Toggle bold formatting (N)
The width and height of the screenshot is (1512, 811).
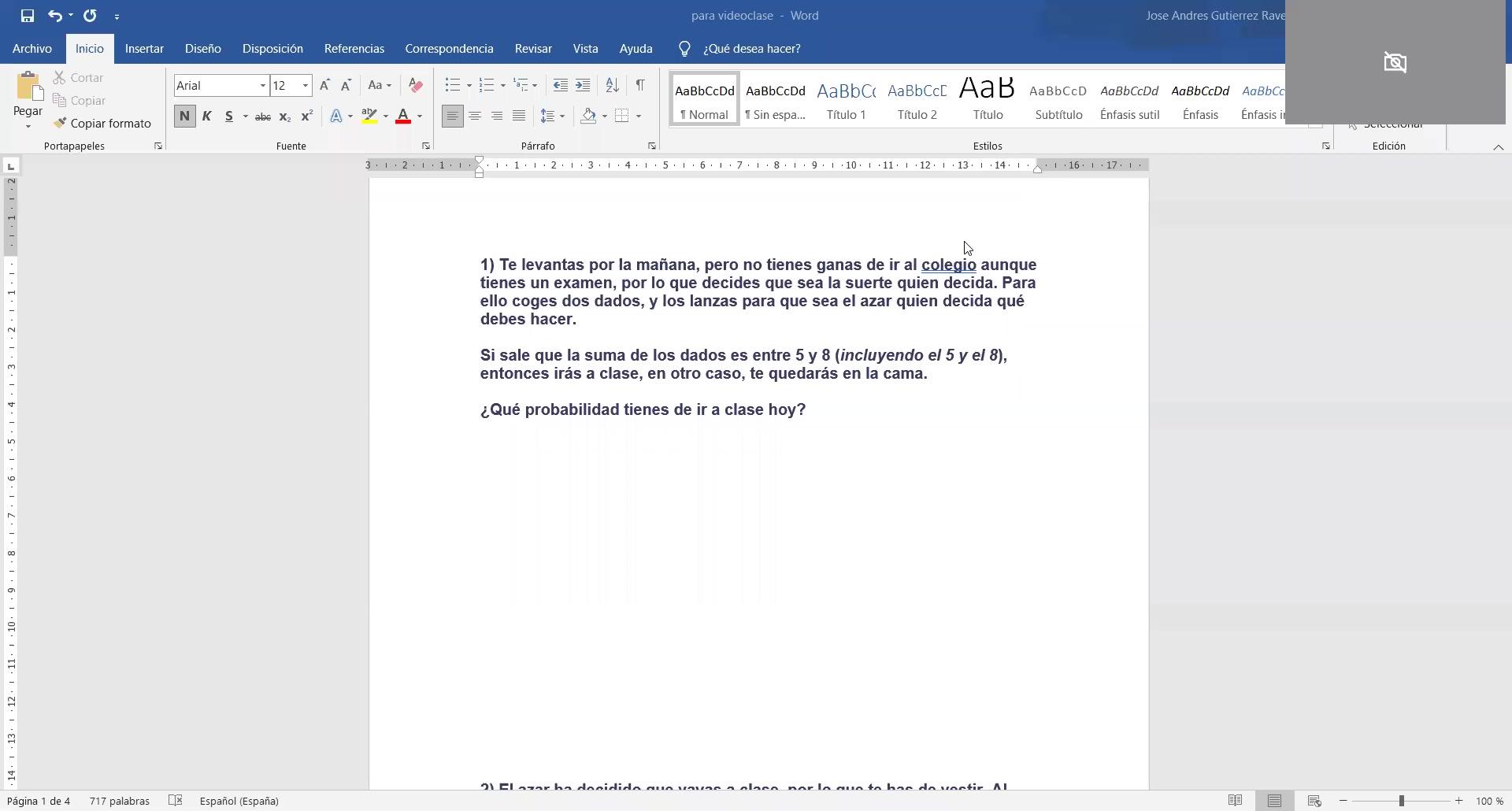click(x=184, y=117)
